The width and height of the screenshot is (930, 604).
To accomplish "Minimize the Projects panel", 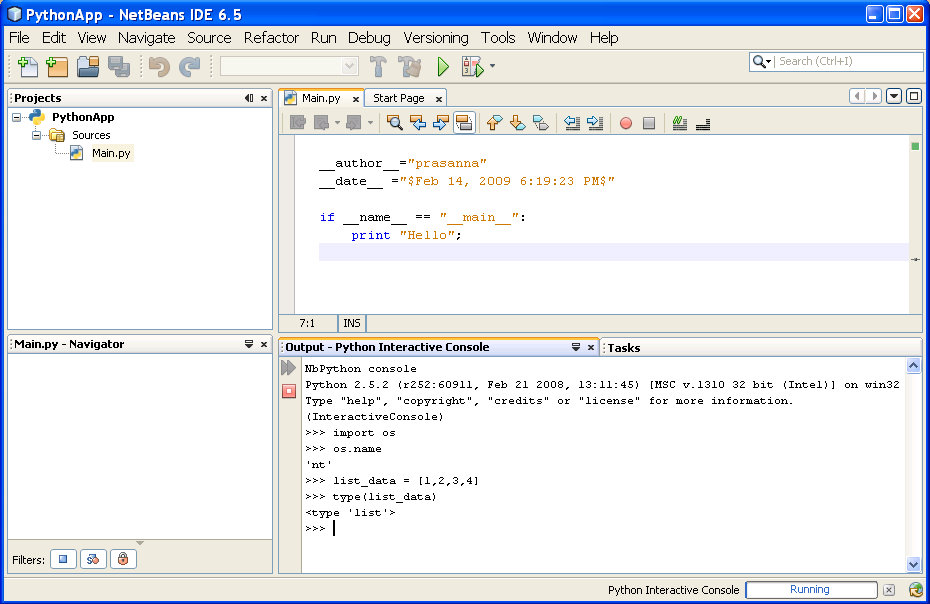I will click(x=249, y=98).
